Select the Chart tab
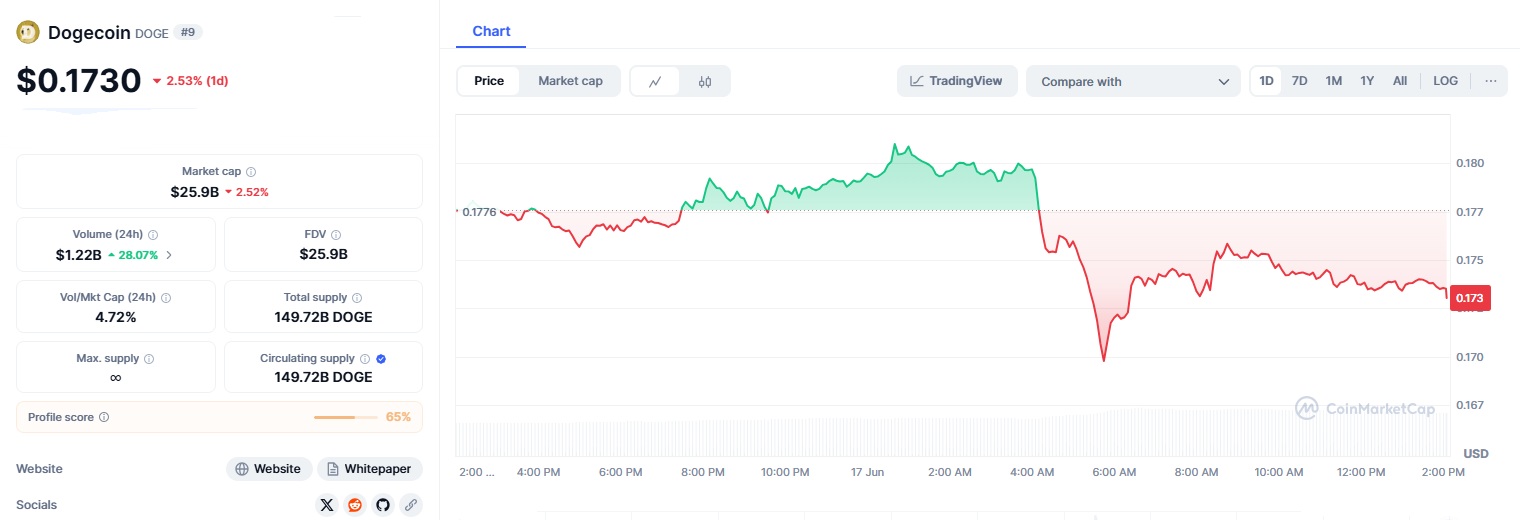The image size is (1520, 520). click(491, 31)
